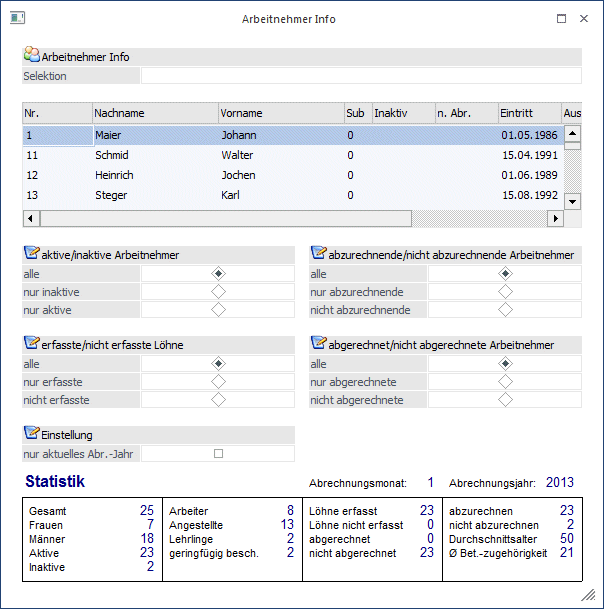This screenshot has width=604, height=609.
Task: Select the 'nur inaktive' radio option
Action: tap(218, 292)
